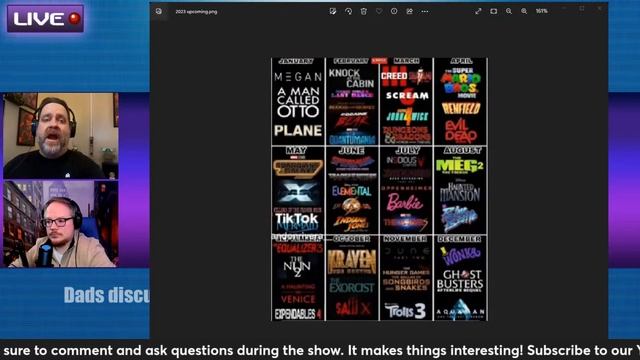Click THE NUN 2 title
Image resolution: width=640 pixels, height=360 pixels.
point(298,267)
